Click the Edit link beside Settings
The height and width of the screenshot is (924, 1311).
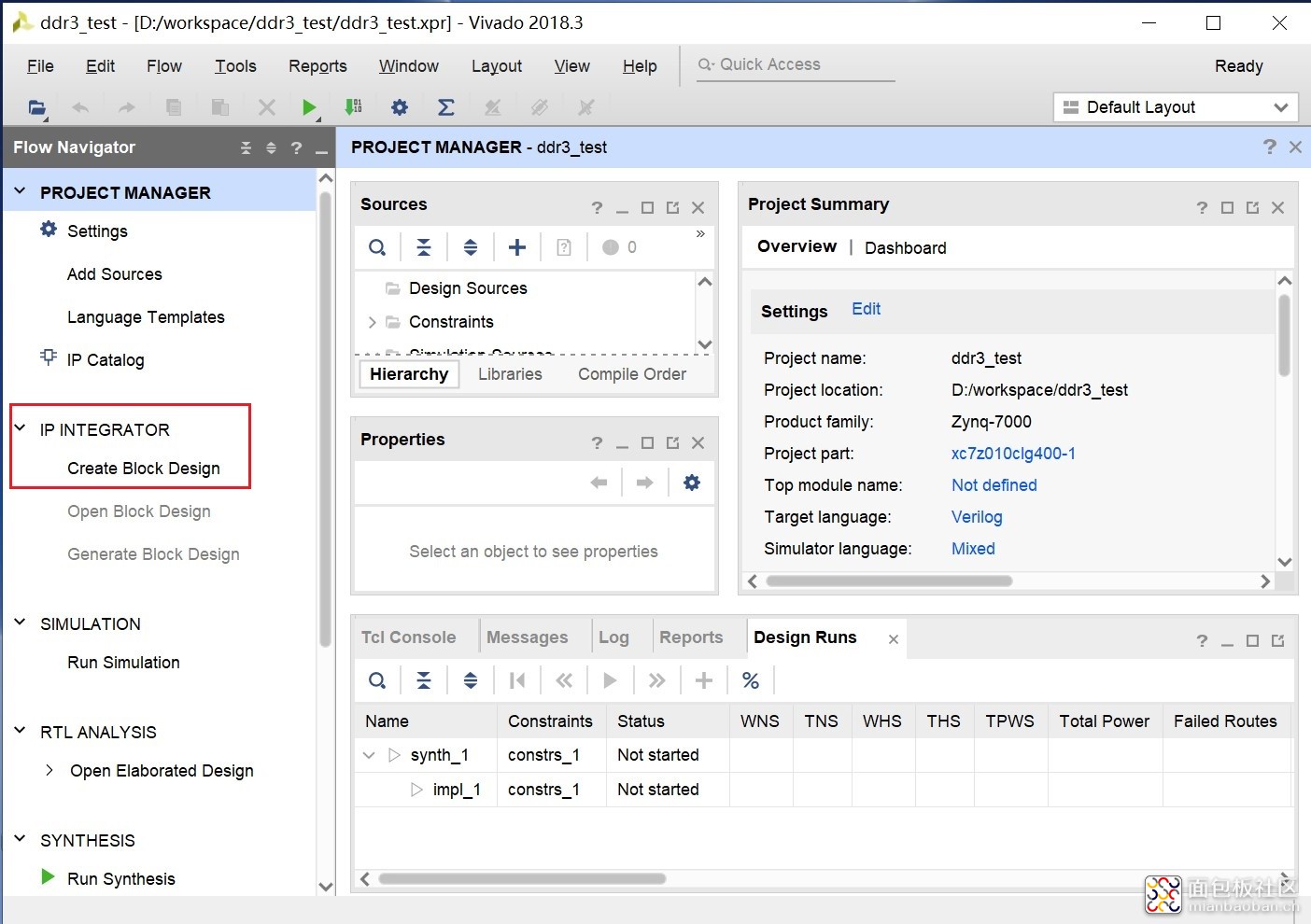click(x=866, y=309)
